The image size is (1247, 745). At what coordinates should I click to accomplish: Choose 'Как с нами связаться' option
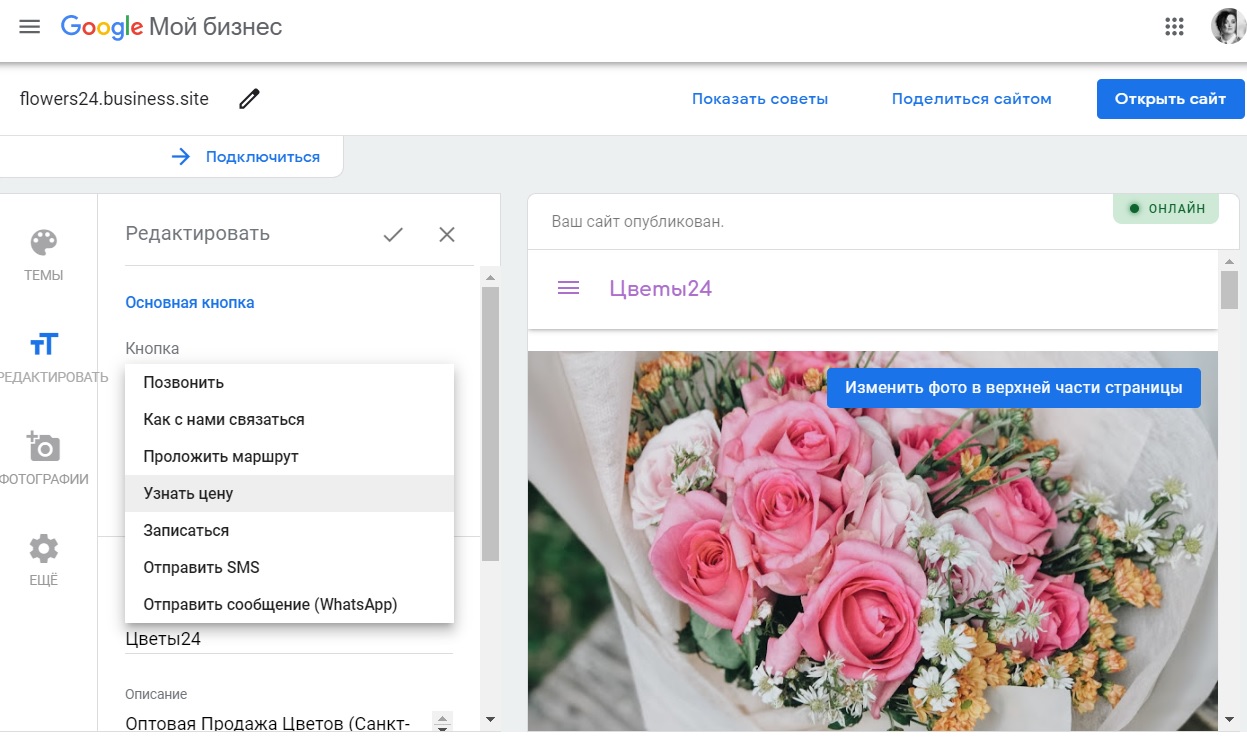point(224,420)
